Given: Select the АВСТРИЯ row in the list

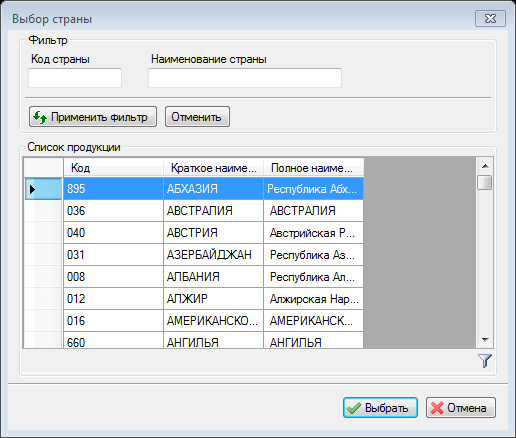Looking at the screenshot, I should coord(213,233).
